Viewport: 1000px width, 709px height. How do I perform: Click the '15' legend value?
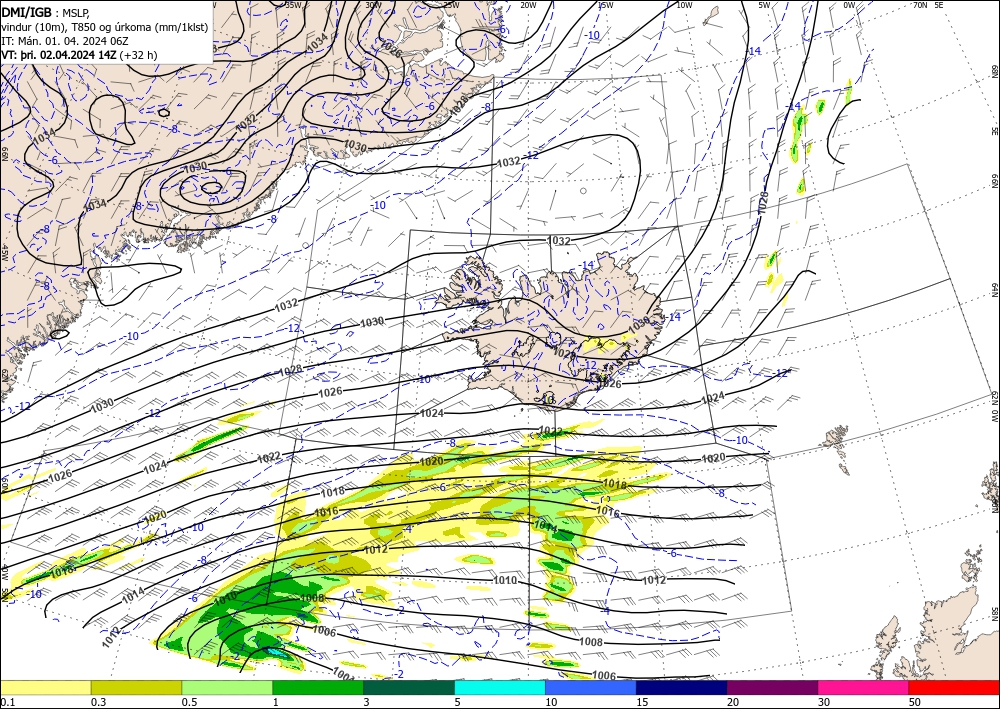[642, 702]
